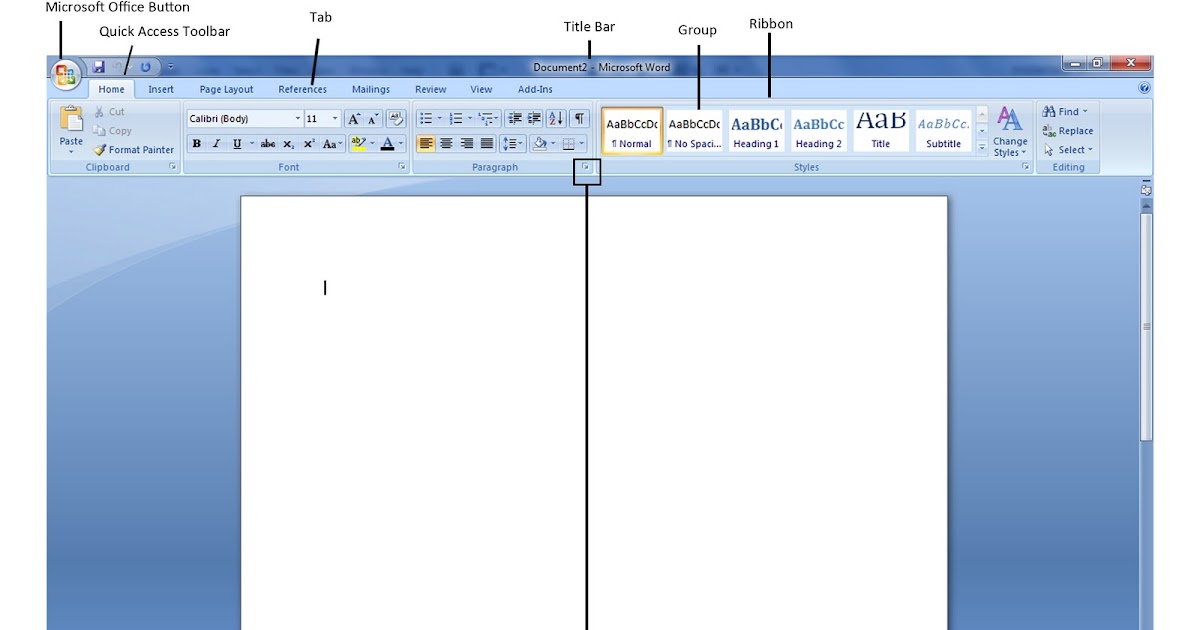Apply the Heading 1 style
The width and height of the screenshot is (1200, 630).
(x=757, y=131)
